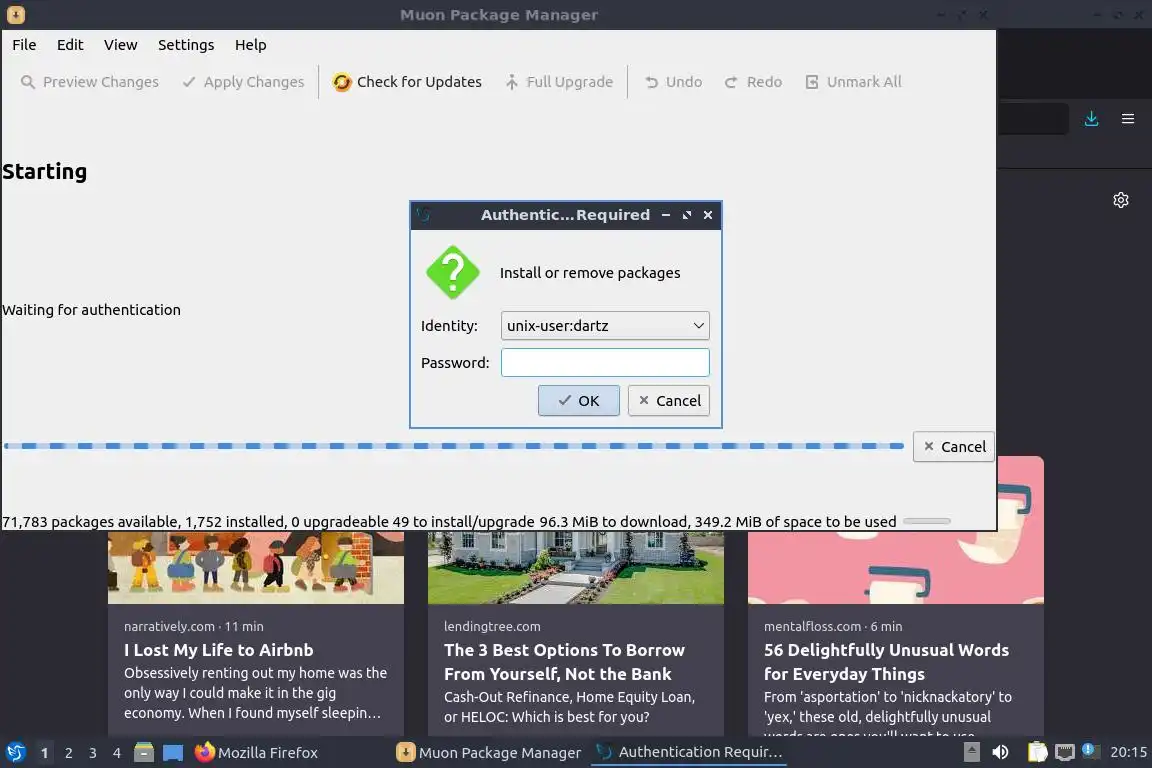Click the Install or remove packages message
The height and width of the screenshot is (768, 1152).
[590, 273]
